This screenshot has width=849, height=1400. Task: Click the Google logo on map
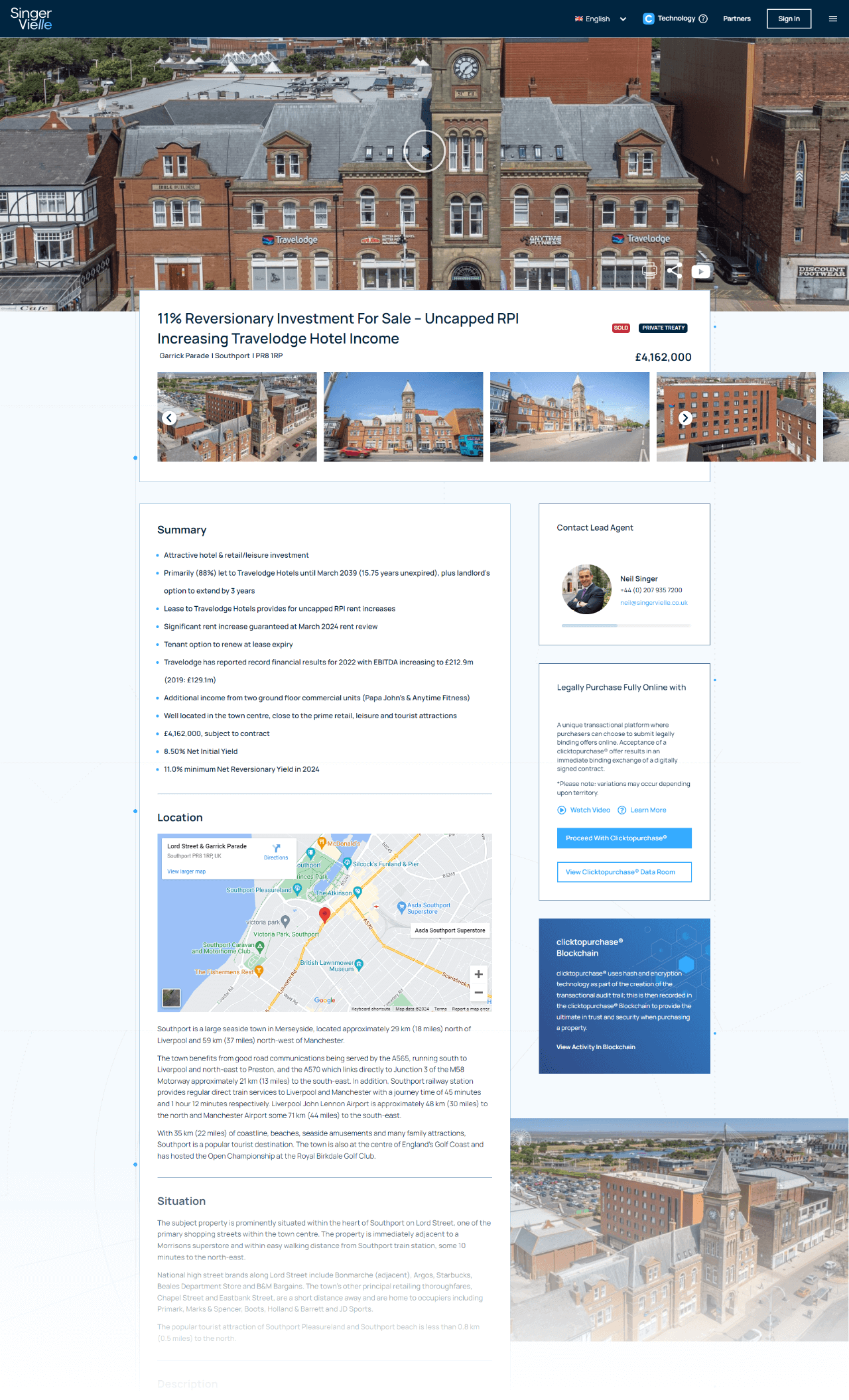(325, 1000)
